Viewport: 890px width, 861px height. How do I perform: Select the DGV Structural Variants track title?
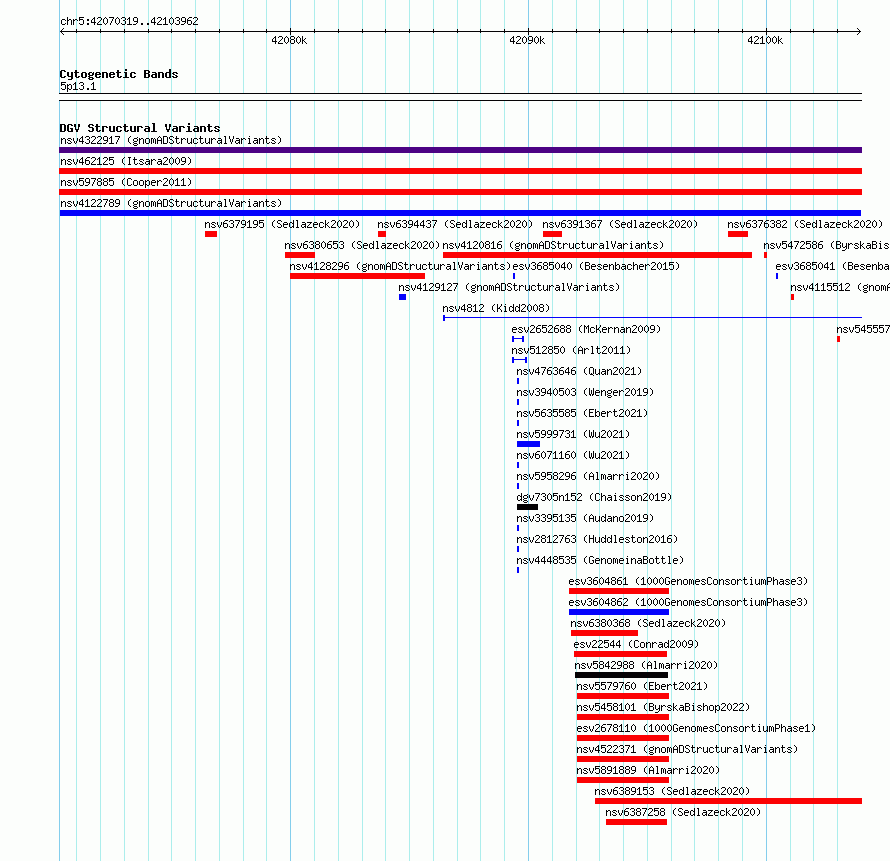pyautogui.click(x=140, y=128)
